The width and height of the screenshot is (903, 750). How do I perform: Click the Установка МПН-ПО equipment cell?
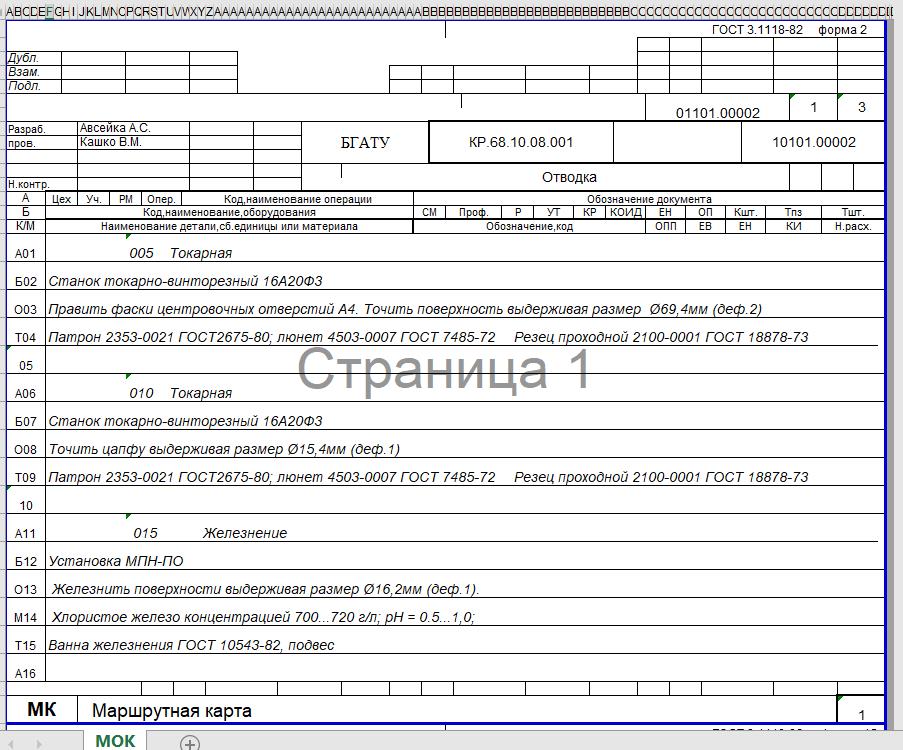[116, 561]
